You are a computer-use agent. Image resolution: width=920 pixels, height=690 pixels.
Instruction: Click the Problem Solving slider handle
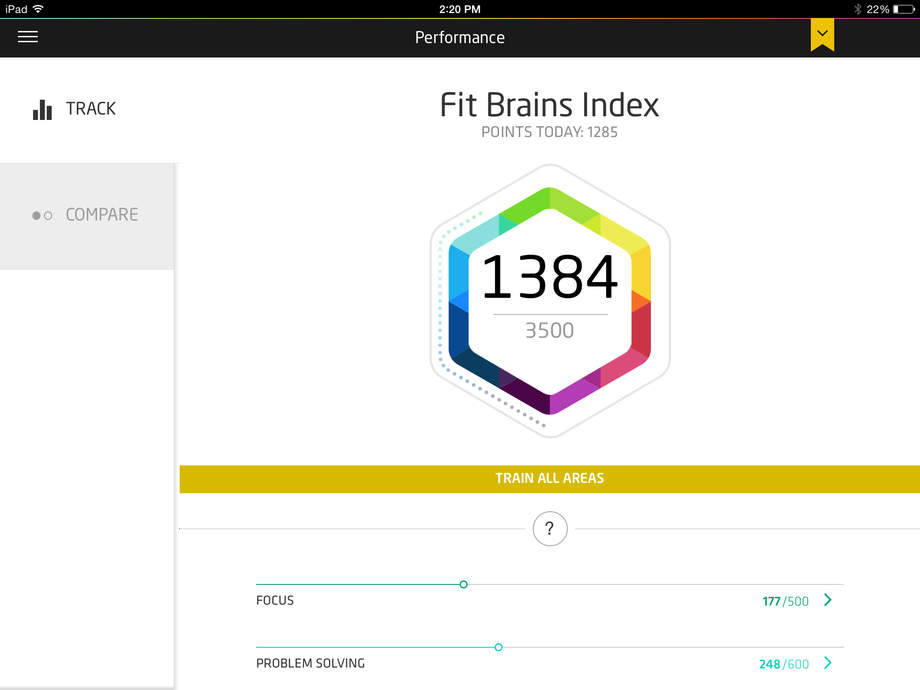pos(498,647)
